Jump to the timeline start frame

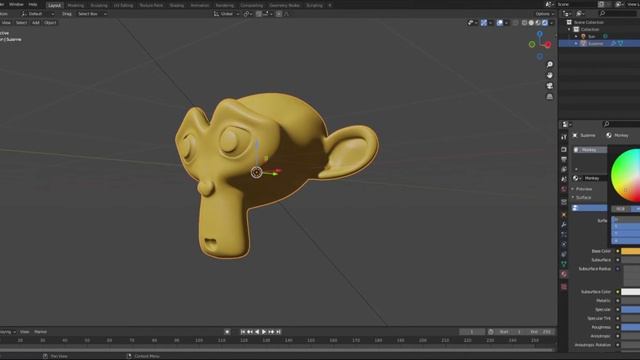243,332
